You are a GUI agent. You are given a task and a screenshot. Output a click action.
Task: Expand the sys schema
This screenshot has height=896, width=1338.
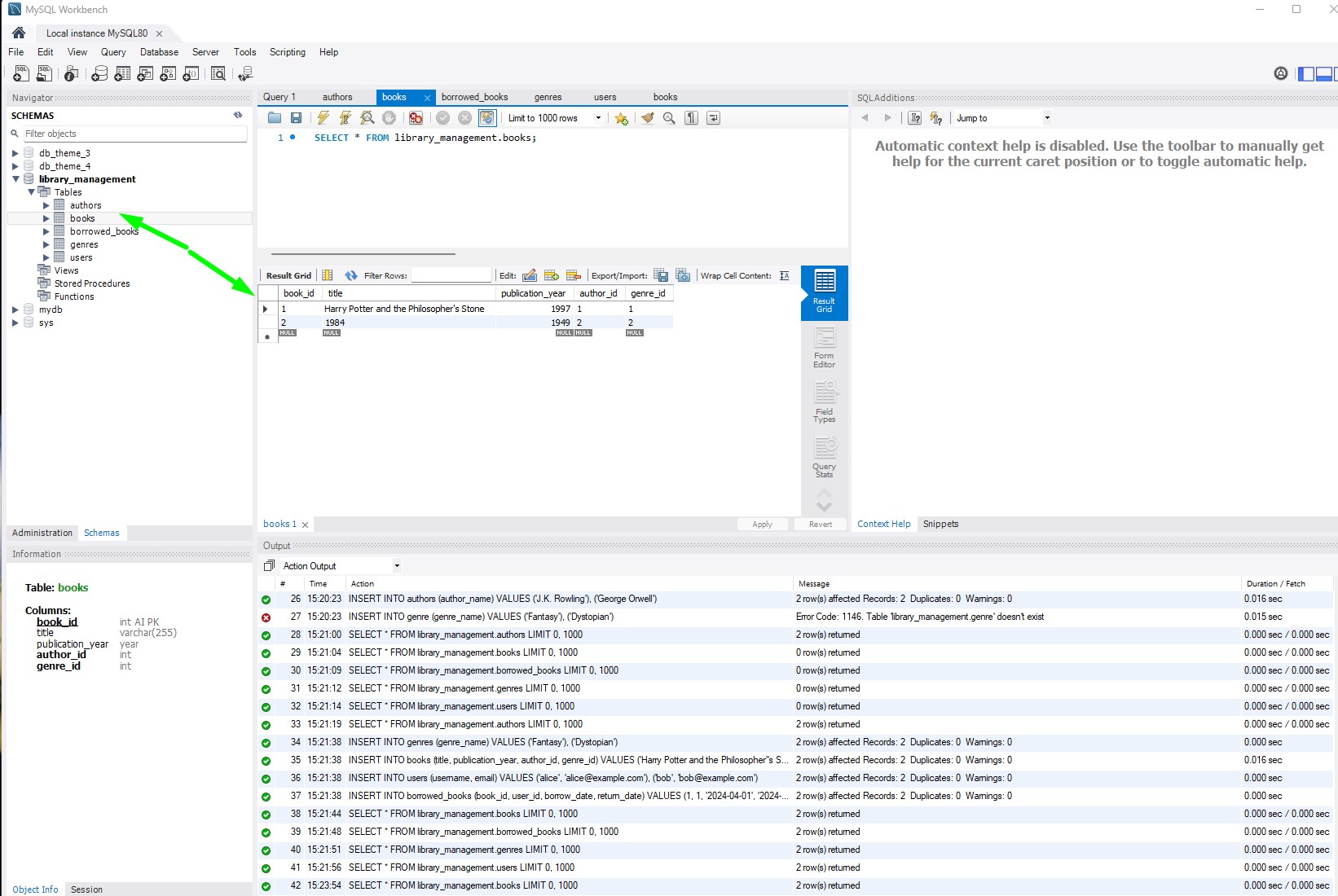[15, 323]
